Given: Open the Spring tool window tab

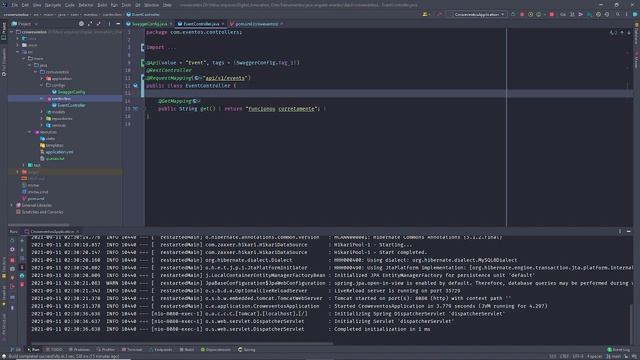Looking at the screenshot, I should [x=247, y=350].
